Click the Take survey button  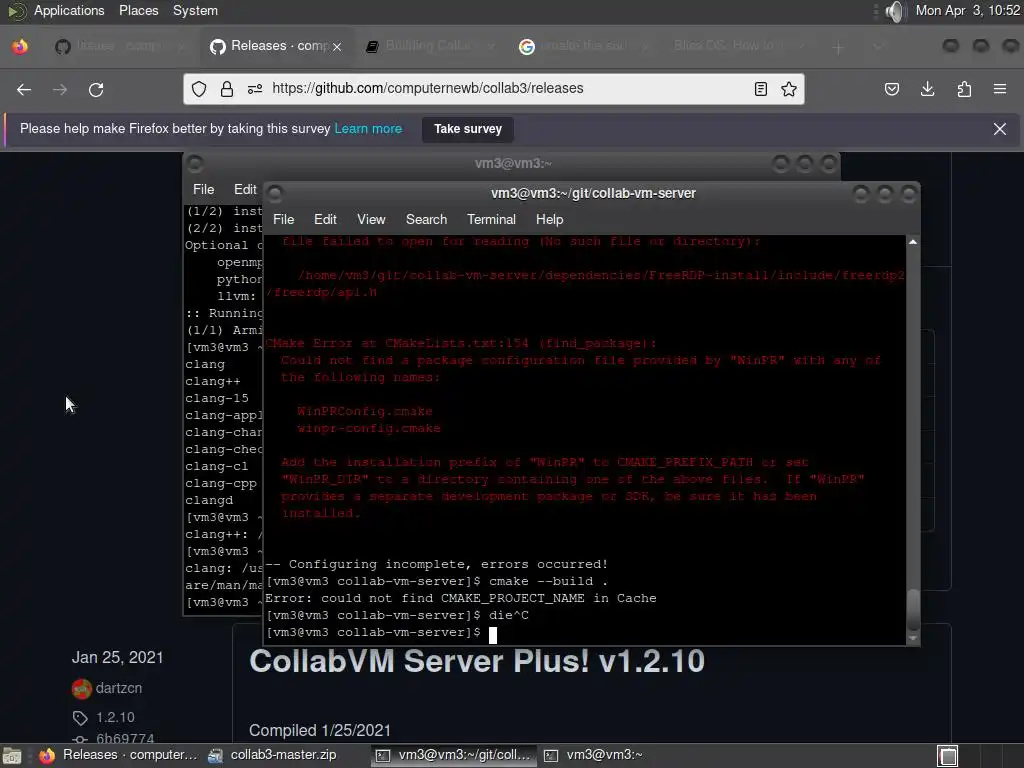tap(468, 129)
